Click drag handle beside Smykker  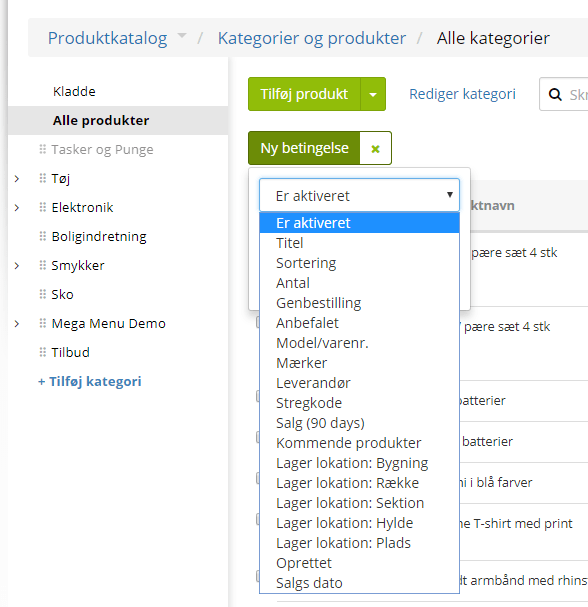point(43,265)
